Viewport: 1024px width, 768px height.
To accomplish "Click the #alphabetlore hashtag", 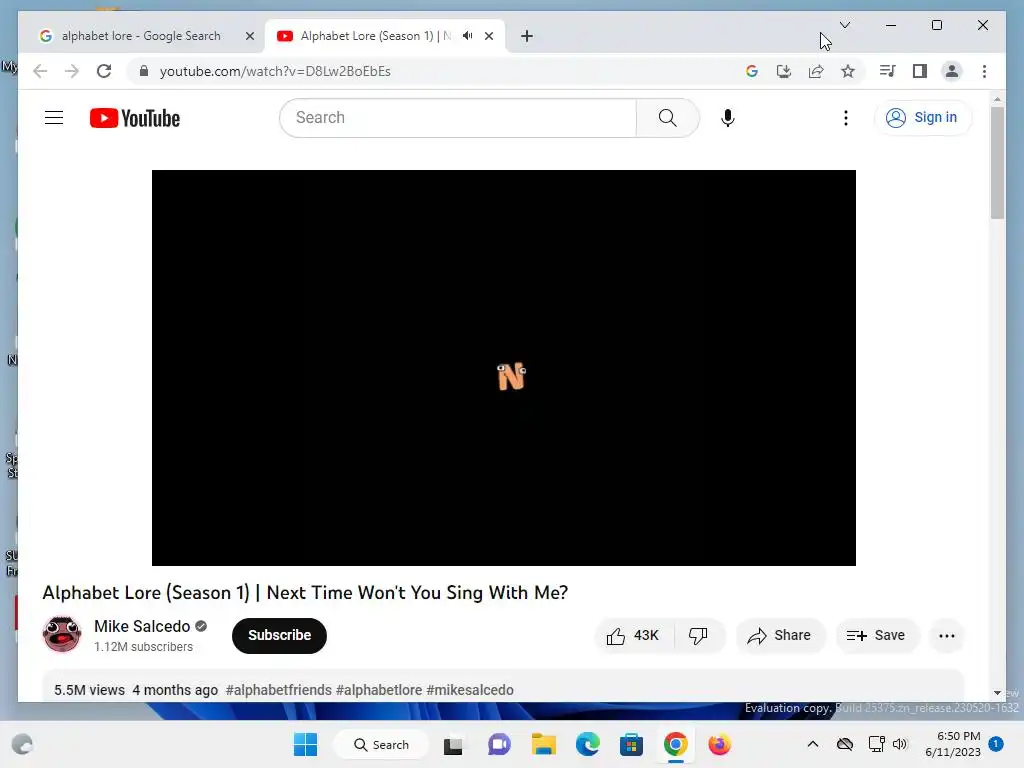I will click(379, 690).
